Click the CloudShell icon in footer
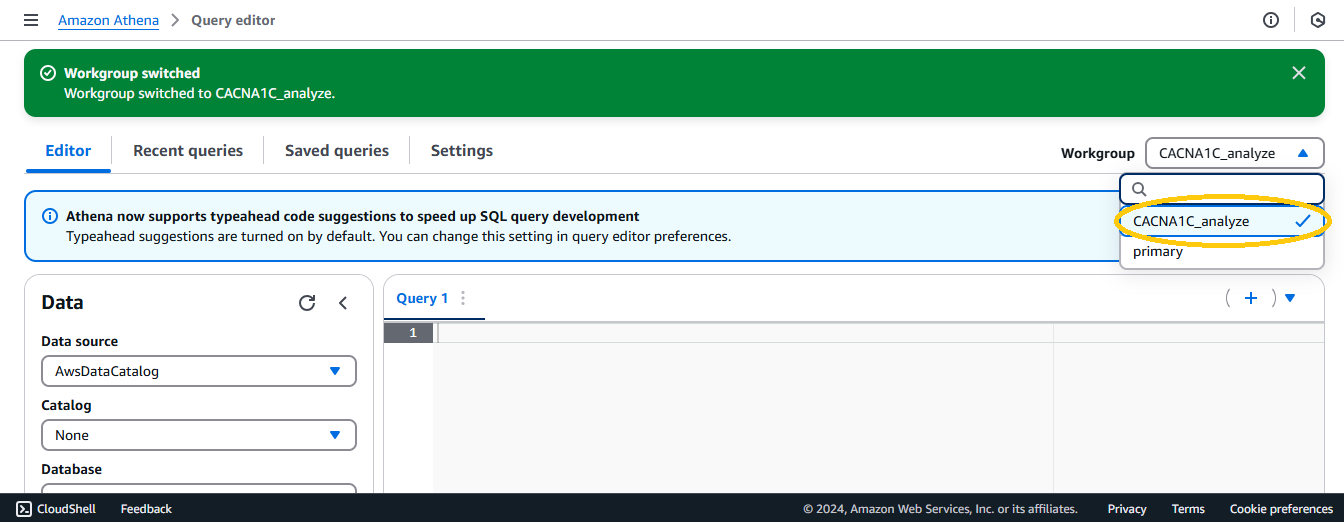 24,509
